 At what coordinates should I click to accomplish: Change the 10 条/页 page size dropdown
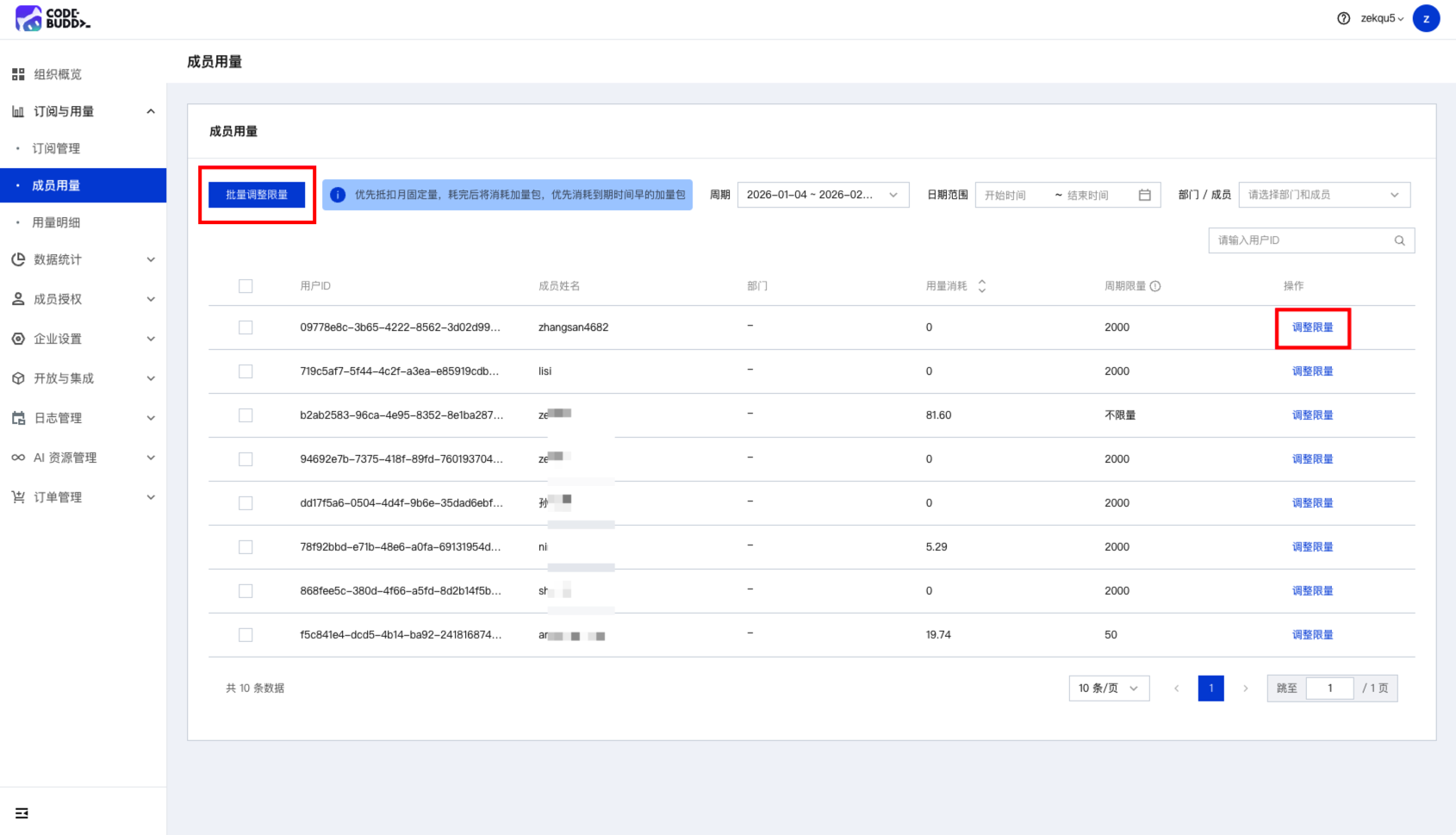[1108, 688]
